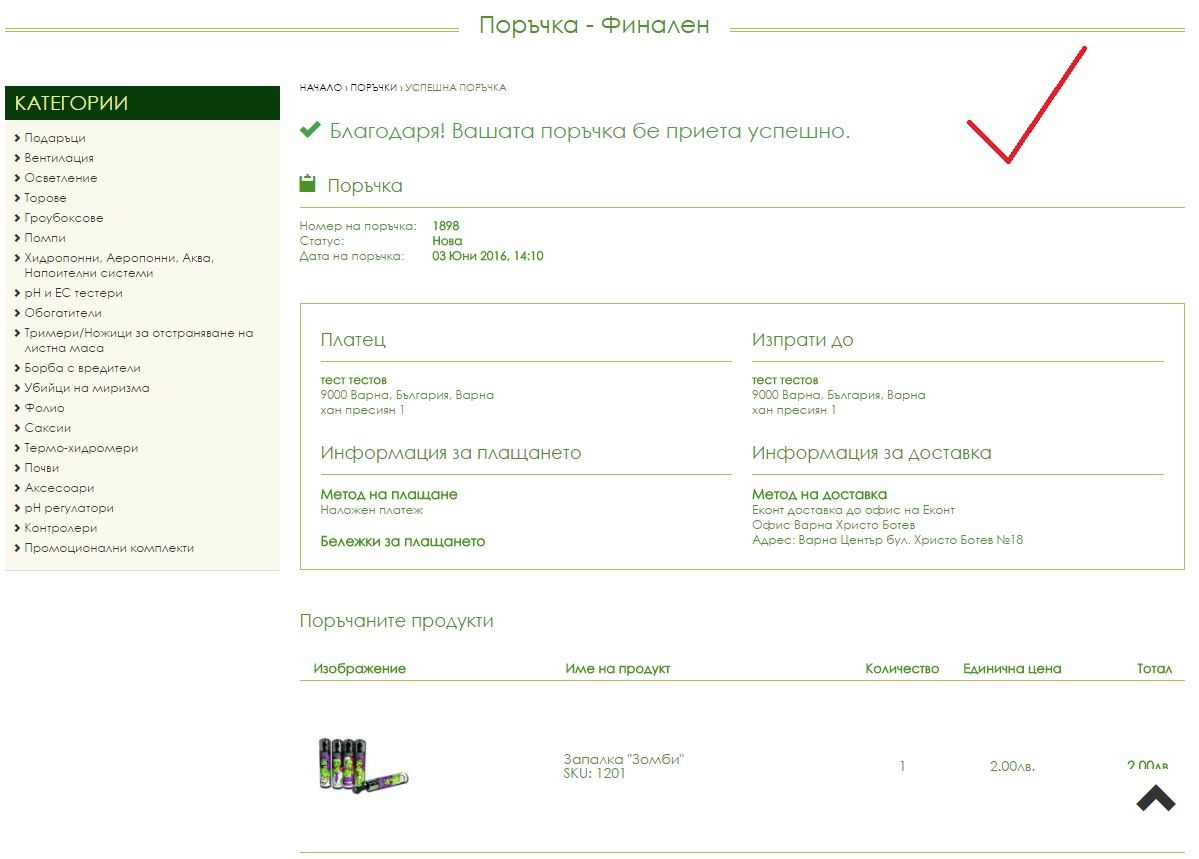Go to Обогатители category
1199x859 pixels.
63,313
